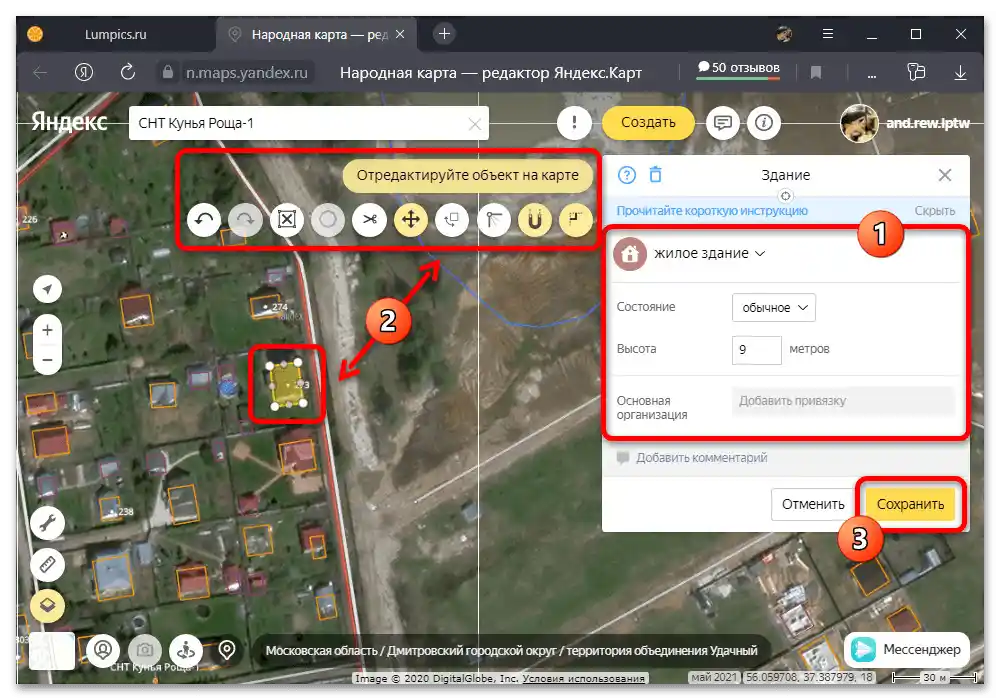Image resolution: width=1000 pixels, height=700 pixels.
Task: Open the browser hamburger menu
Action: [x=828, y=34]
